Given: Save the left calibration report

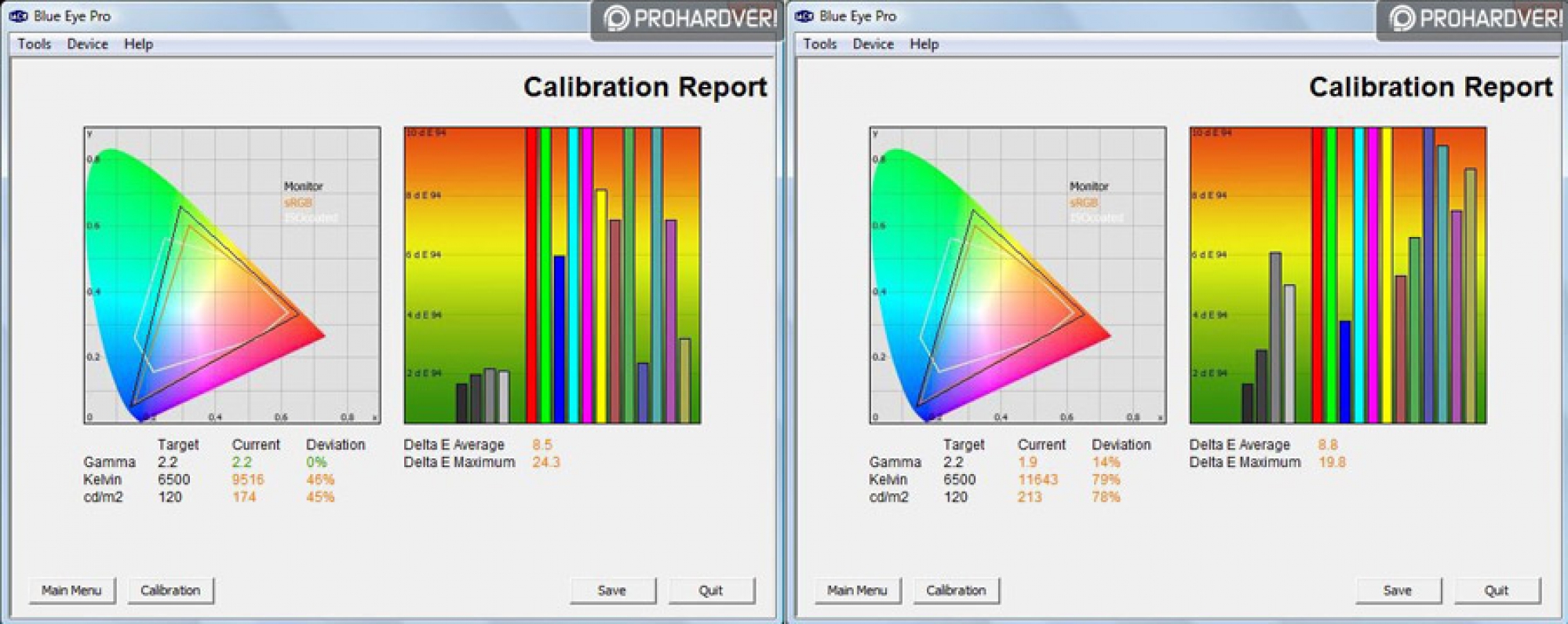Looking at the screenshot, I should [x=612, y=590].
